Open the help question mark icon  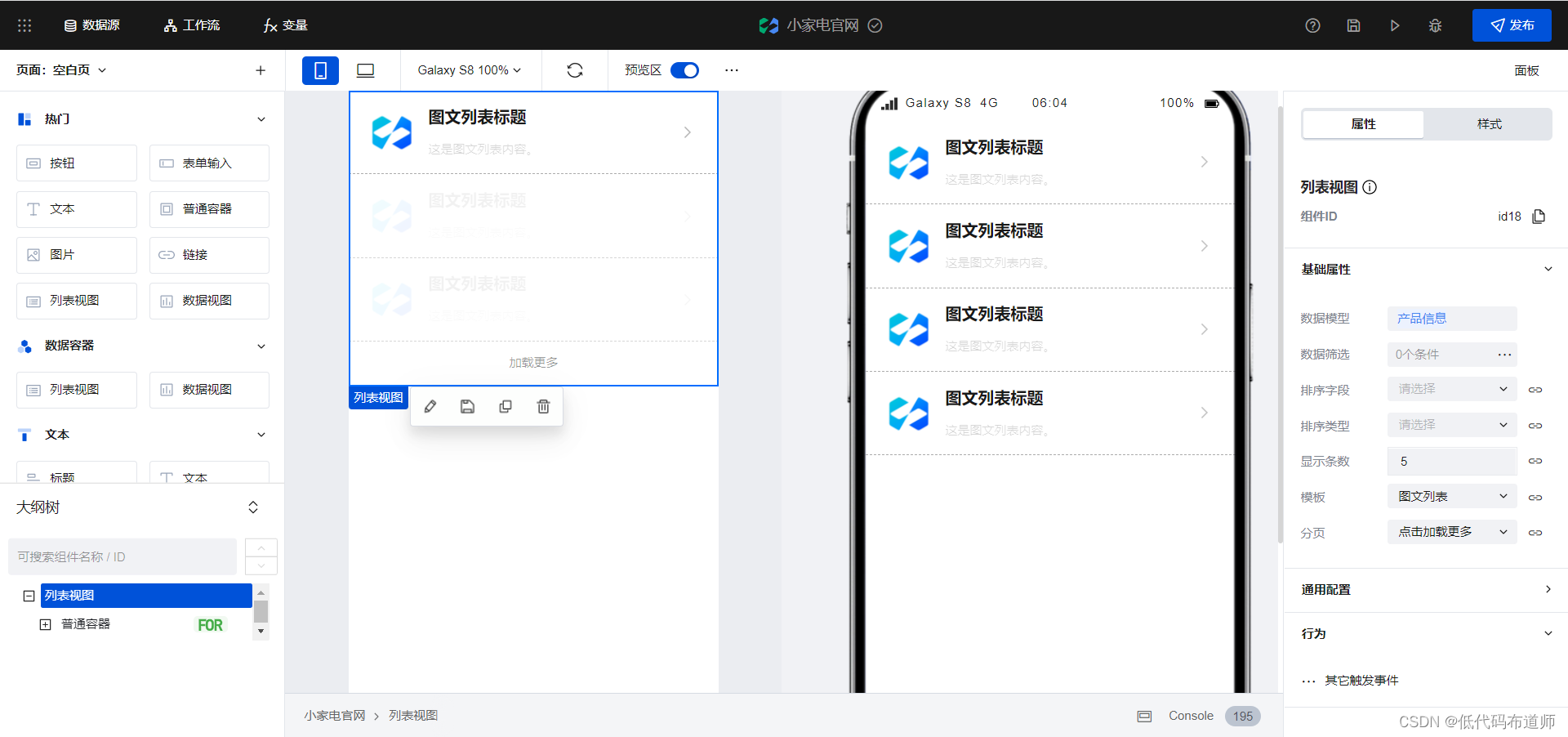1312,25
